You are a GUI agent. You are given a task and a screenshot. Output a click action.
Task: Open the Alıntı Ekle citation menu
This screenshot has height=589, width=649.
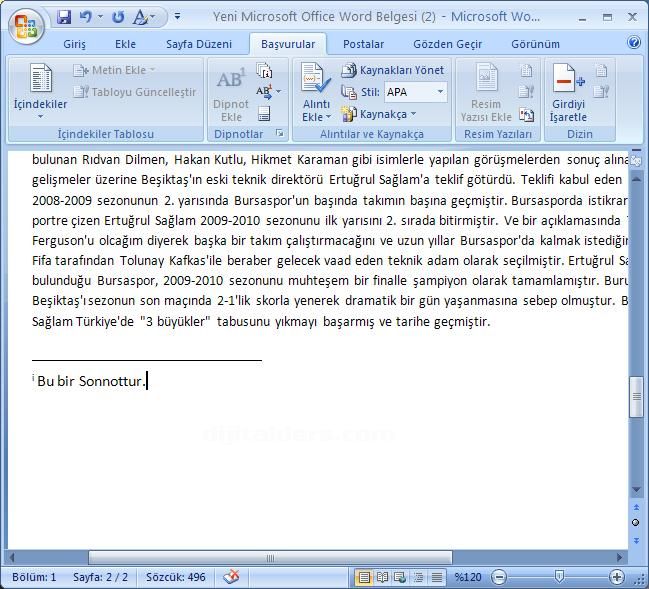click(316, 93)
